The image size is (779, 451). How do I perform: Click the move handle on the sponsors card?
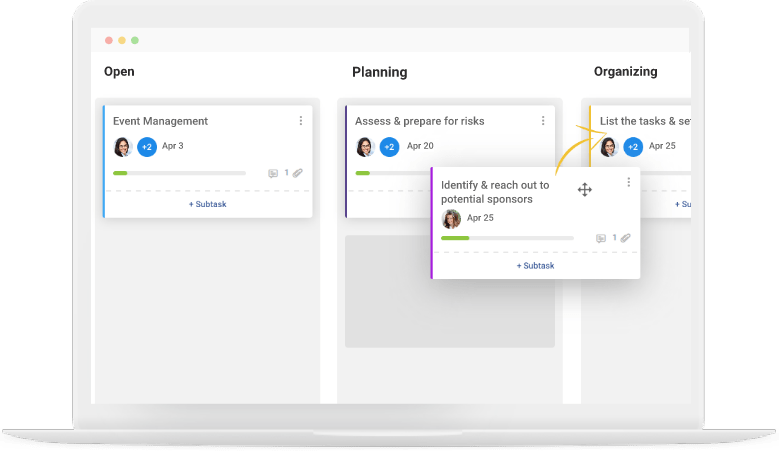pos(585,190)
